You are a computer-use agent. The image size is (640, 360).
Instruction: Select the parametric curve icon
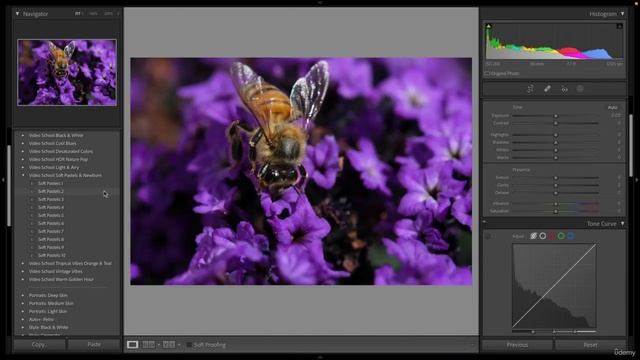(533, 236)
